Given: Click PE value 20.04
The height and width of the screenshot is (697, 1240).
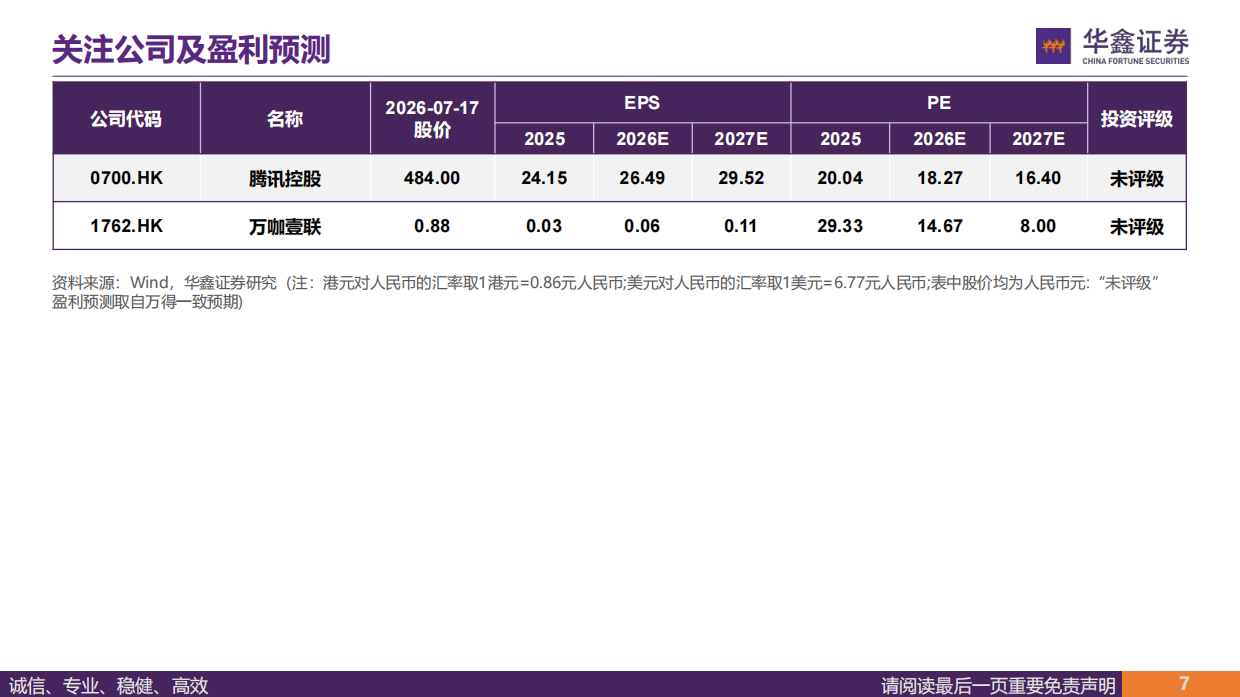Looking at the screenshot, I should pos(840,178).
